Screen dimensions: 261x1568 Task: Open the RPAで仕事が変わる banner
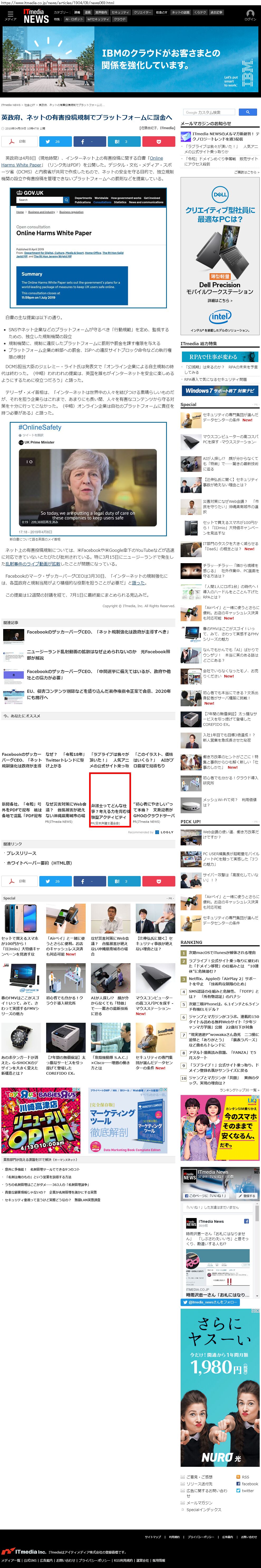[x=220, y=357]
